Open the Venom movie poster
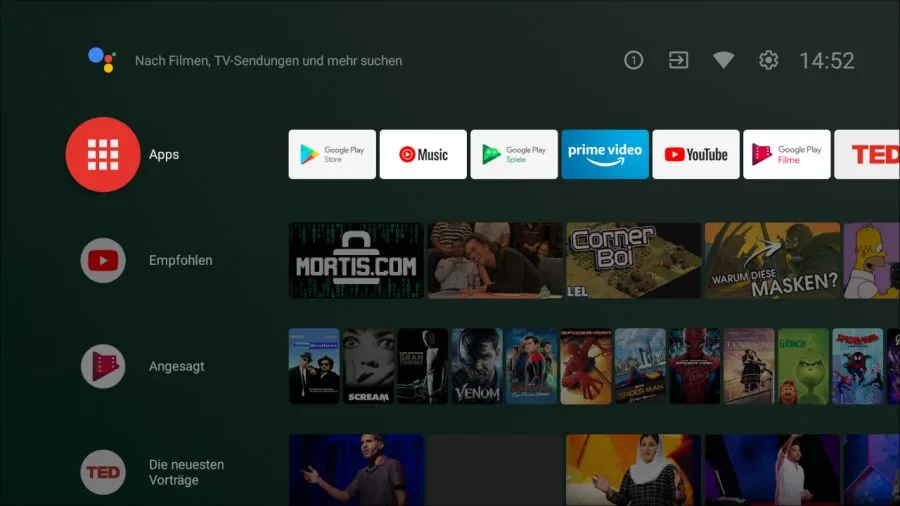 click(477, 366)
